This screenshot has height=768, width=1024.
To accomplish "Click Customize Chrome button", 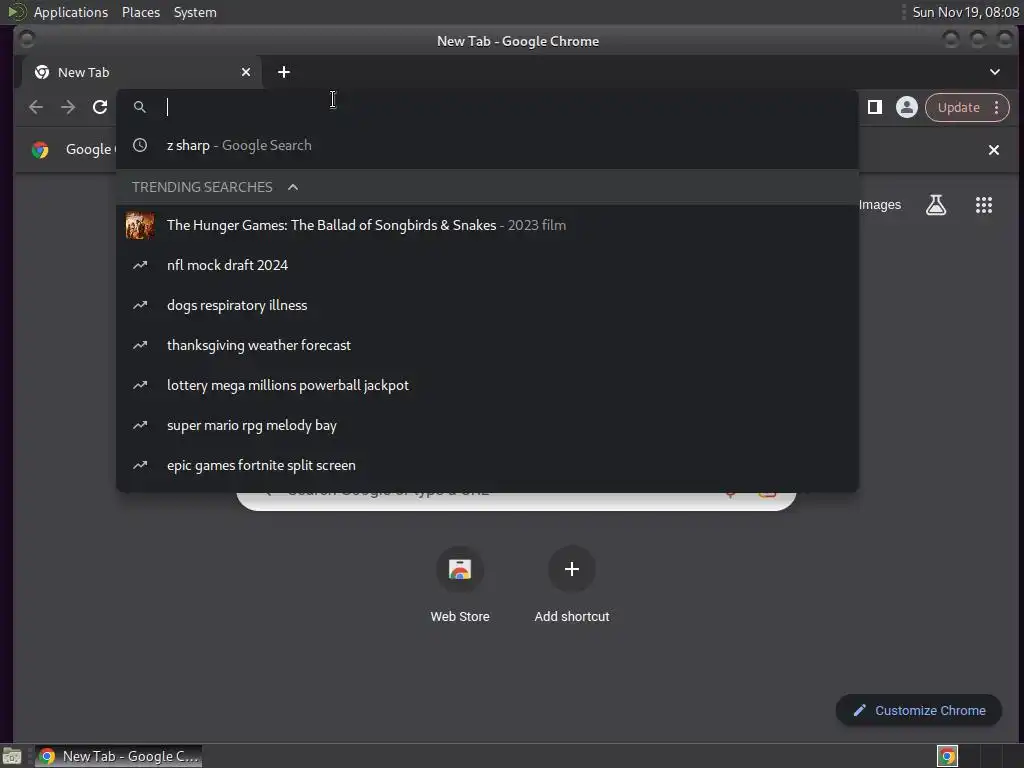I will pyautogui.click(x=919, y=711).
